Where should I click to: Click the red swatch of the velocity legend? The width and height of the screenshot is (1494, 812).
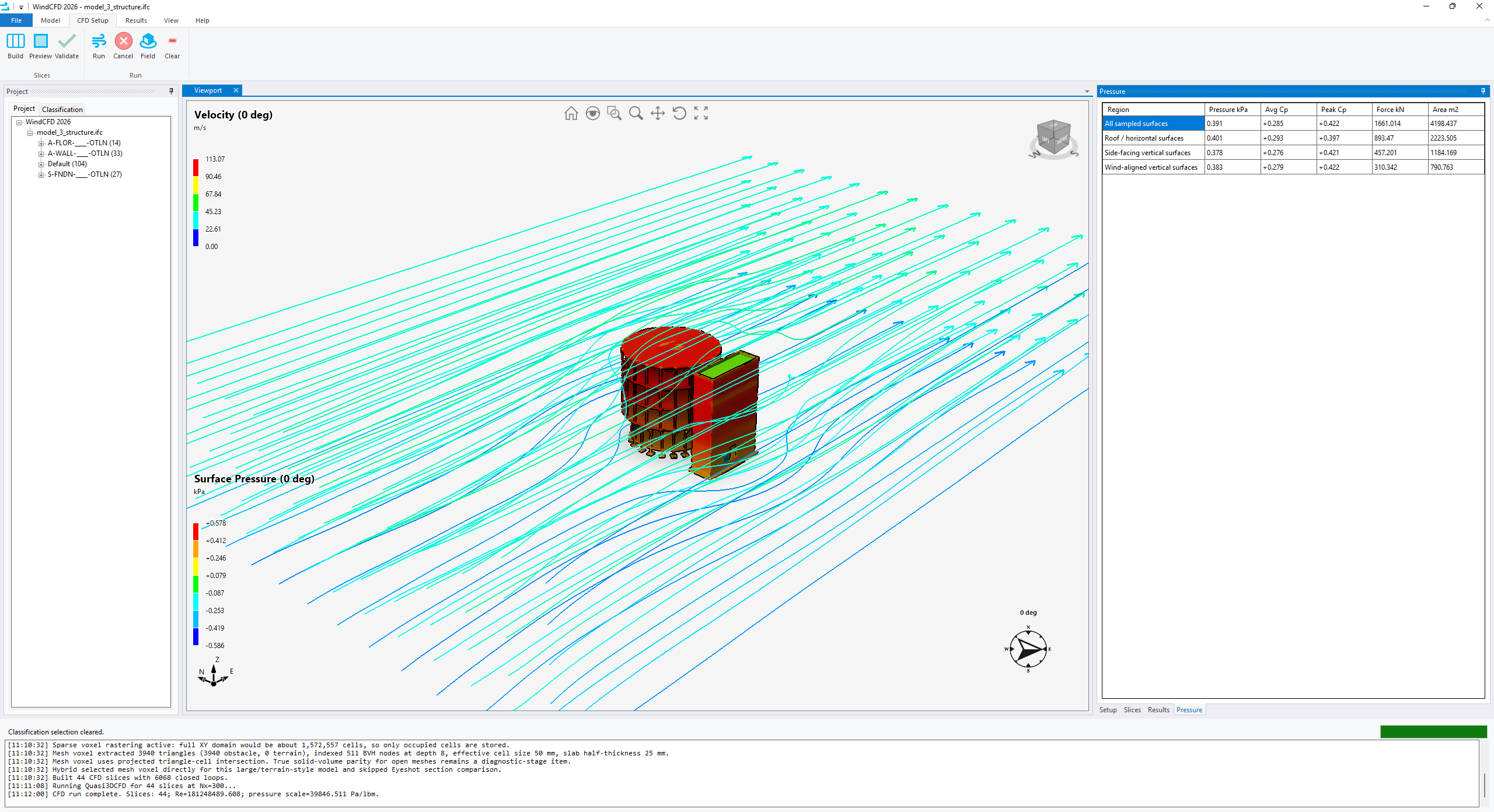point(196,167)
